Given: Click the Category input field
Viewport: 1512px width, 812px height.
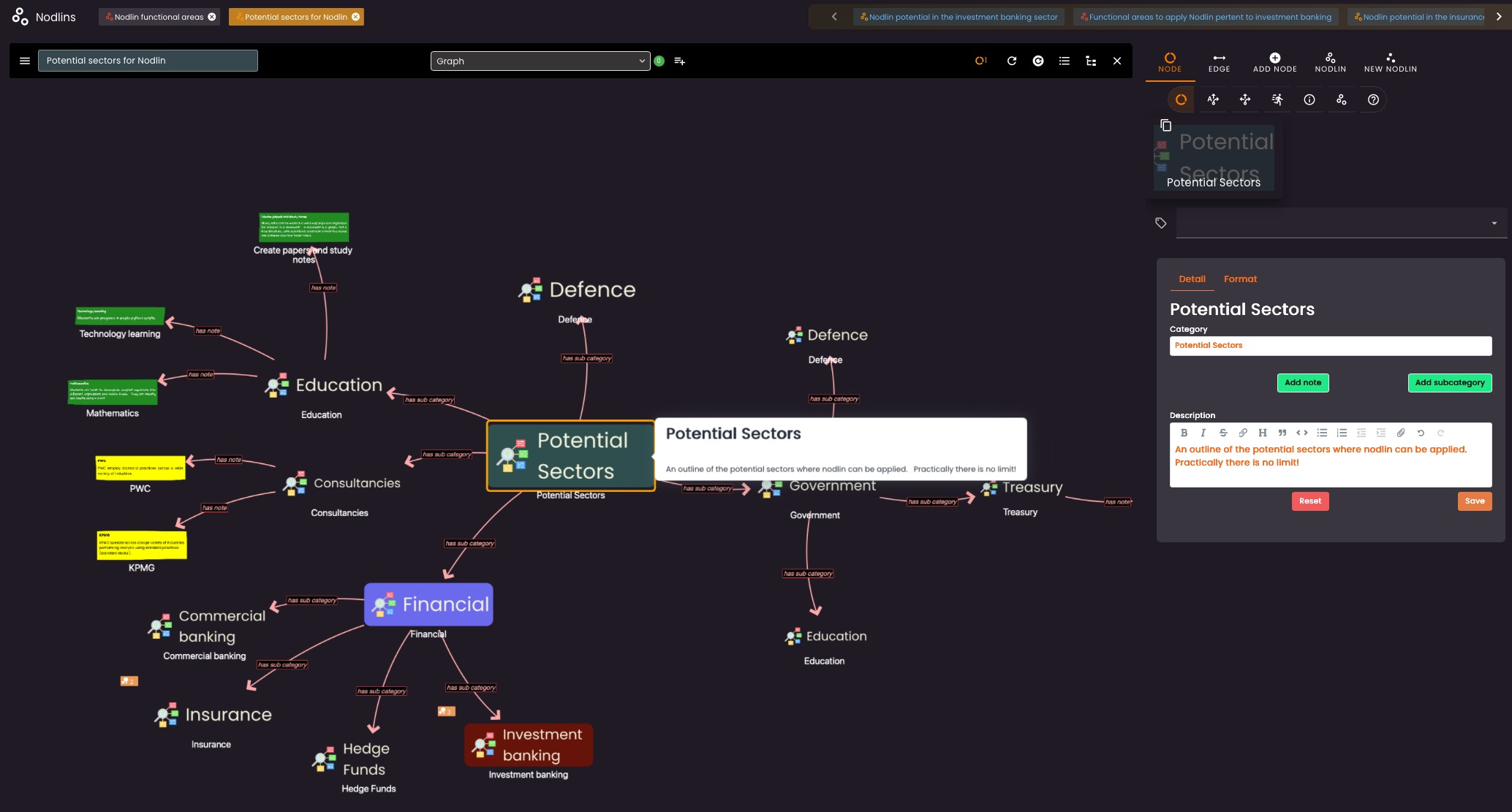Looking at the screenshot, I should [x=1330, y=346].
